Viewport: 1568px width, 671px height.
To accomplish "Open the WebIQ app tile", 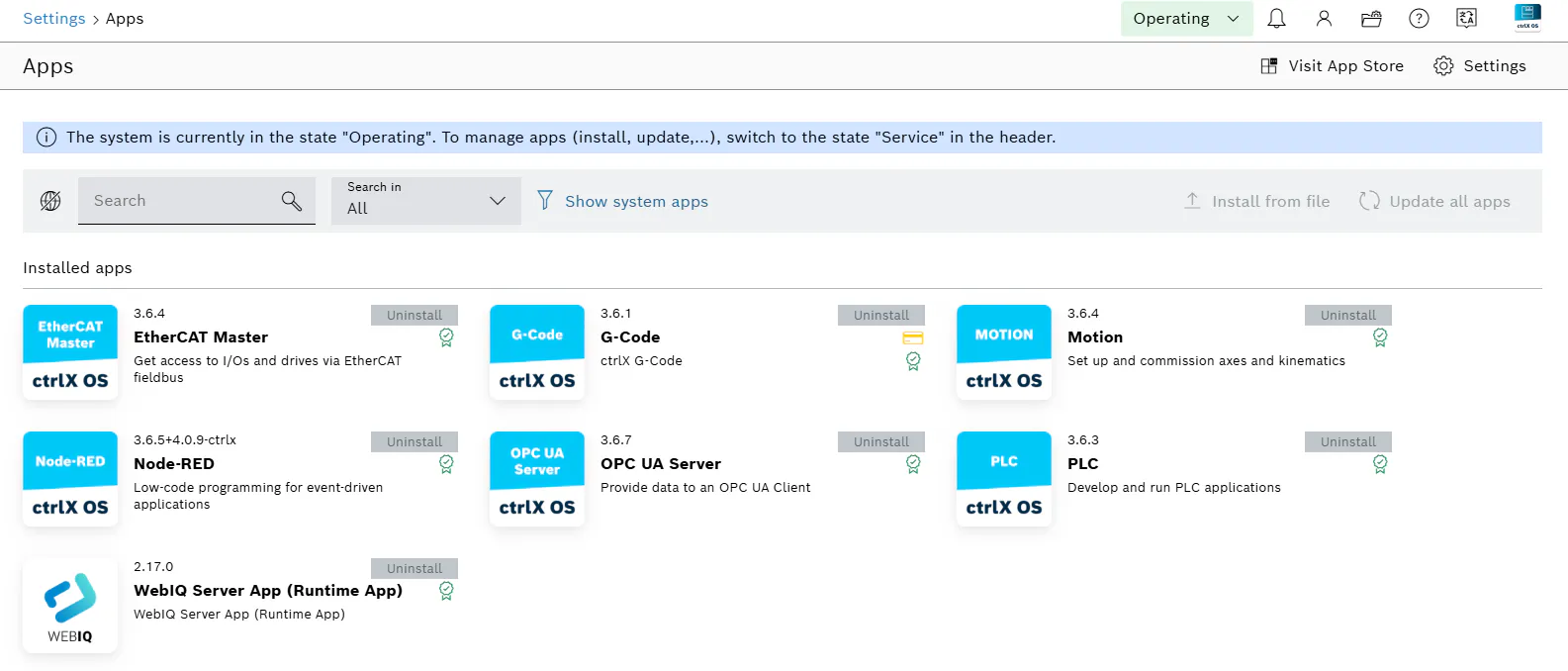I will pos(70,606).
